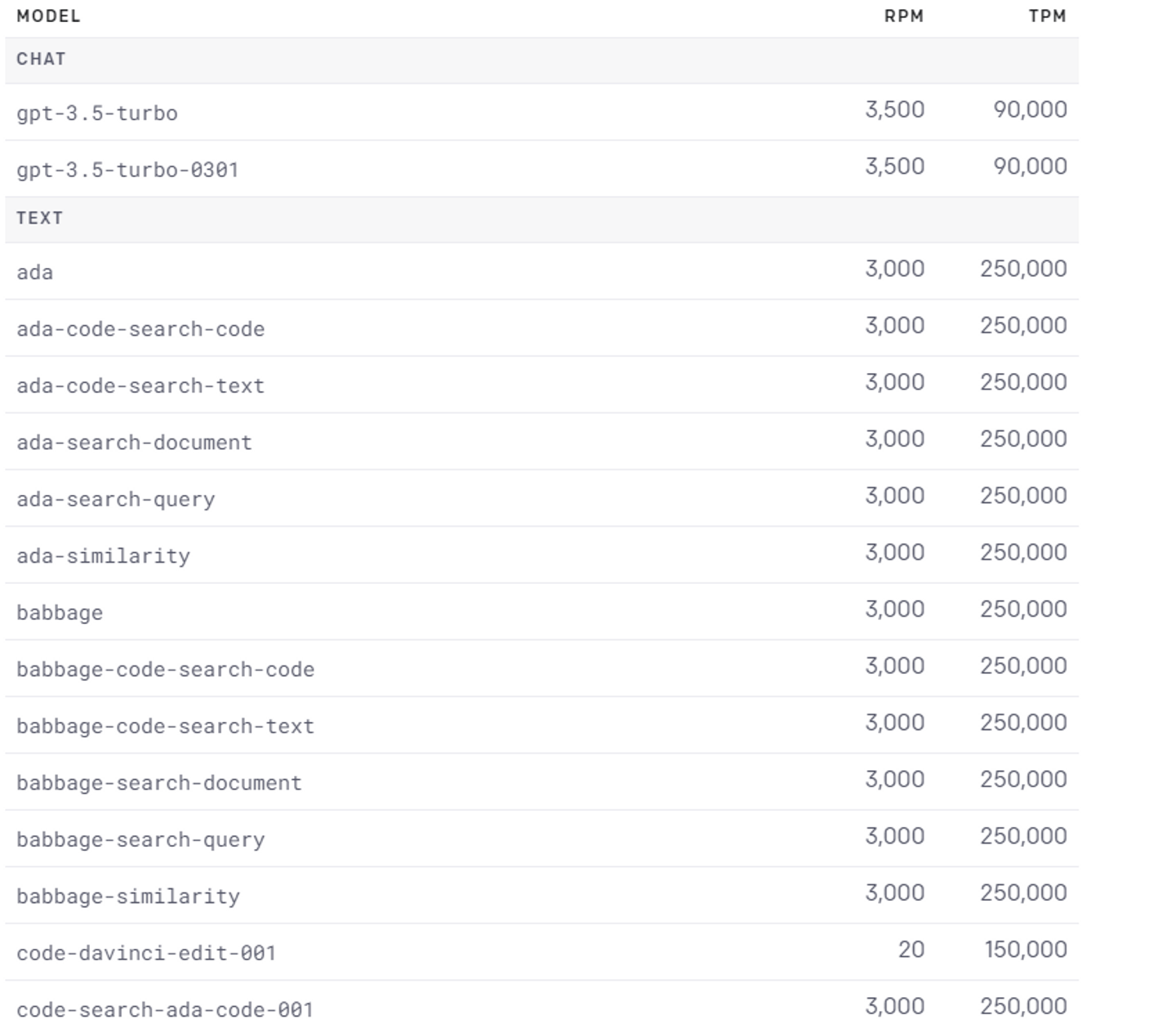Select the RPM value in the babbage-search-document row
Viewport: 1176px width, 1024px height.
(x=895, y=780)
